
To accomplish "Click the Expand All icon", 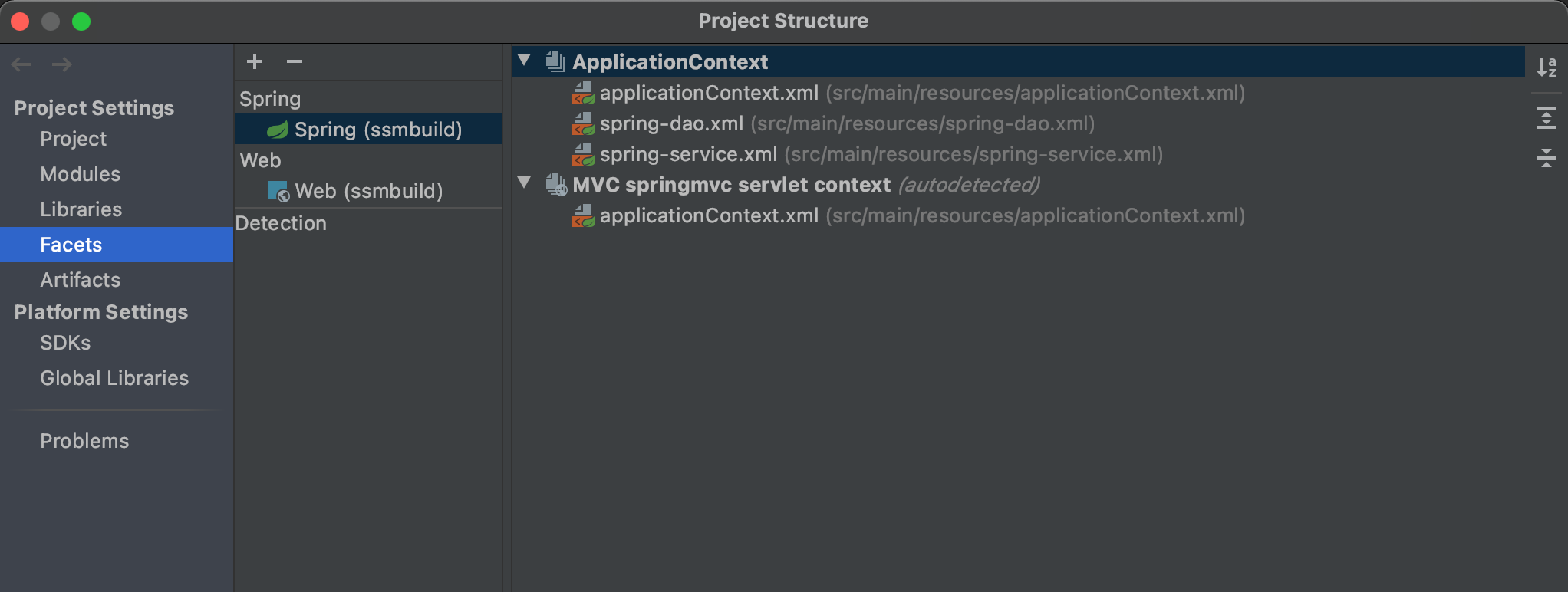I will coord(1547,118).
